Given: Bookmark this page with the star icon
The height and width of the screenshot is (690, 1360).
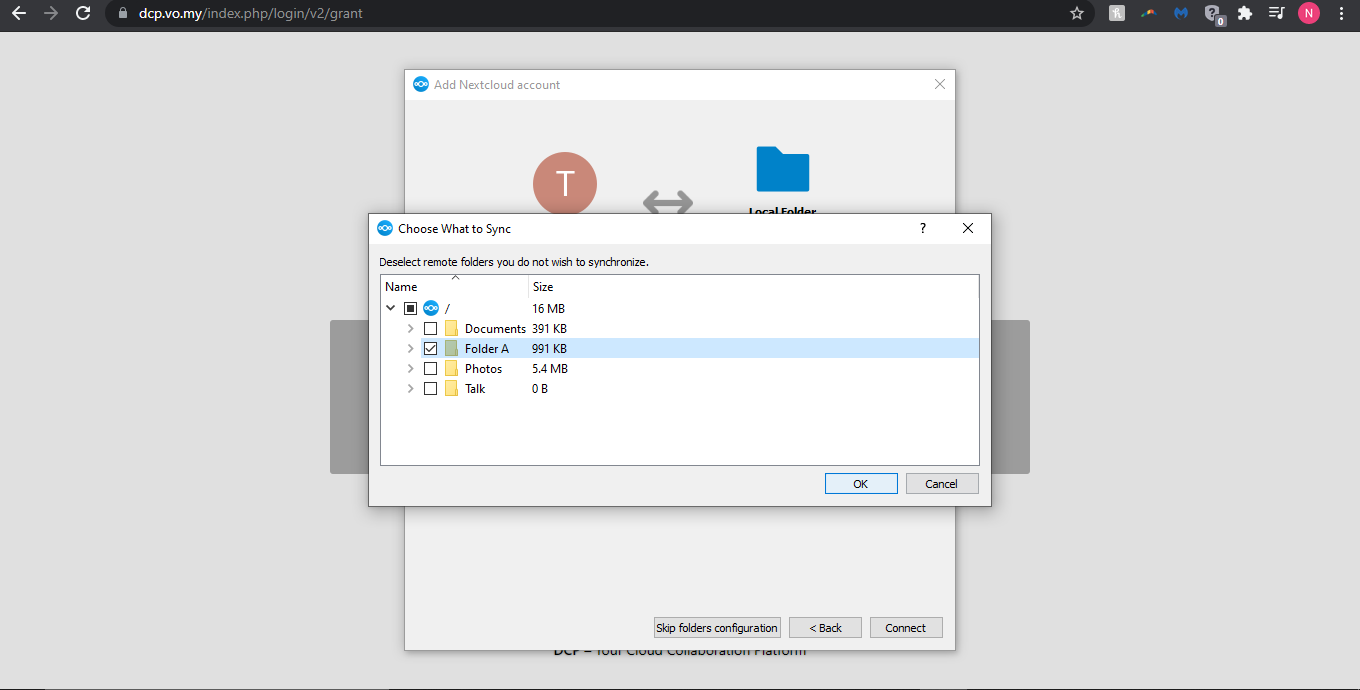Looking at the screenshot, I should tap(1077, 14).
